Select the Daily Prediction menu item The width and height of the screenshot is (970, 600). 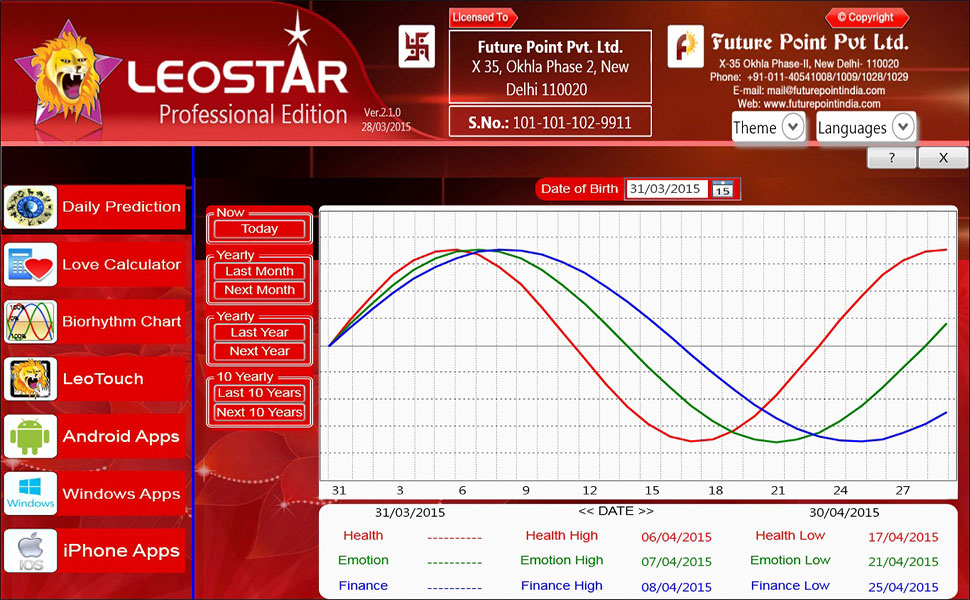coord(121,207)
